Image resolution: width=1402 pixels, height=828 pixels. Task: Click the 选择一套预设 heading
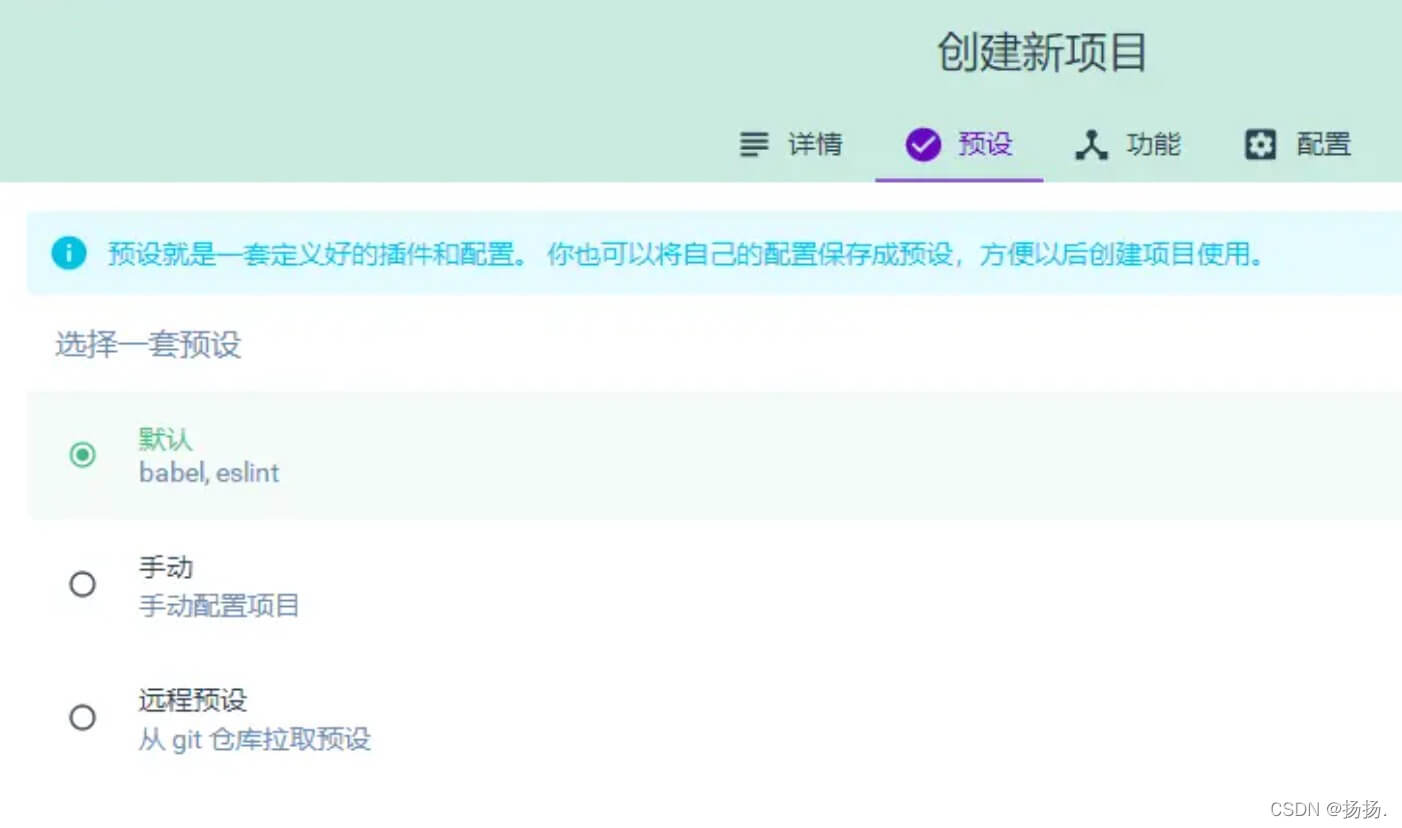tap(148, 345)
